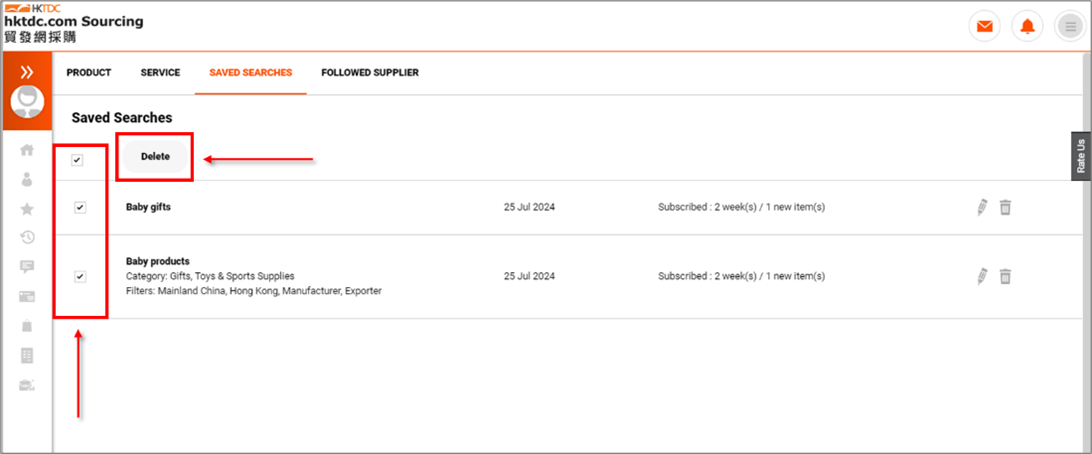Delete Baby products via trash icon
The width and height of the screenshot is (1092, 454).
(x=1005, y=276)
